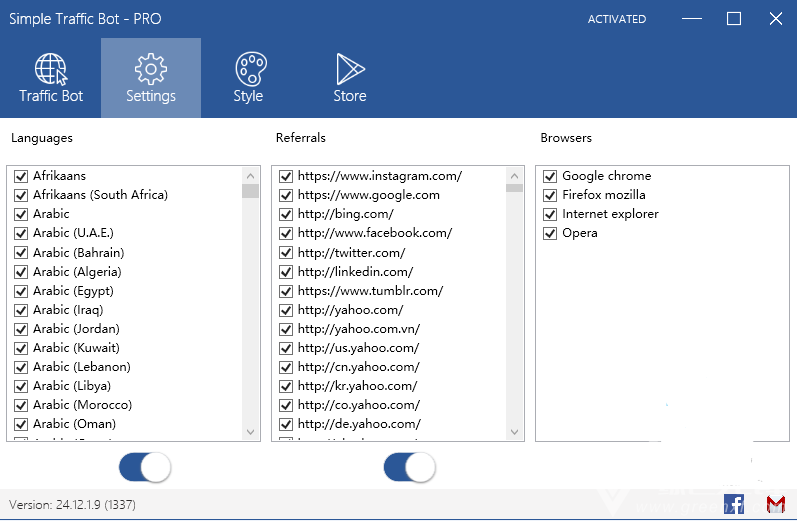The image size is (797, 521).
Task: Uncheck the co.yahoo.com referral checkbox
Action: pos(286,405)
